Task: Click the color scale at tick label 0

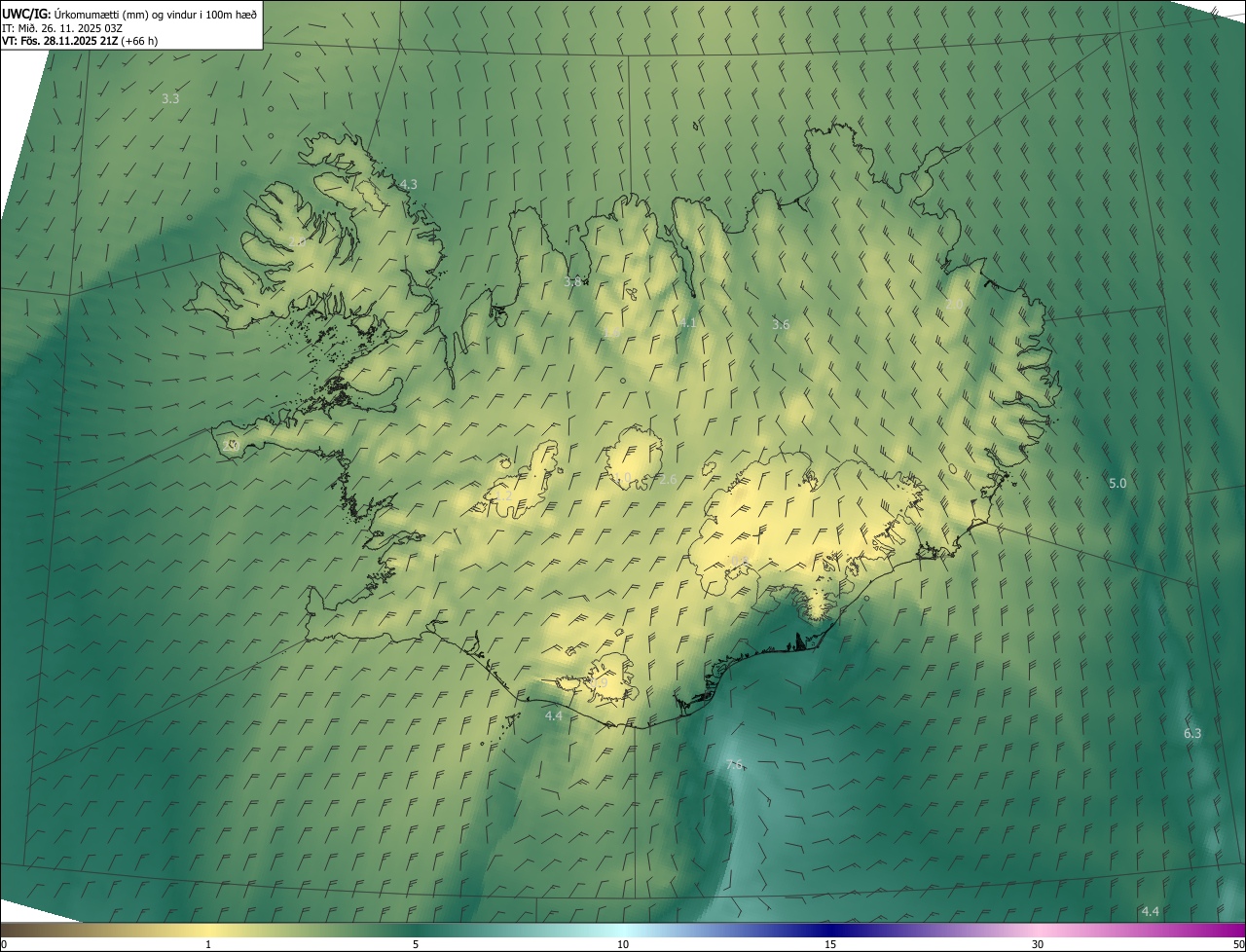Action: [x=3, y=944]
